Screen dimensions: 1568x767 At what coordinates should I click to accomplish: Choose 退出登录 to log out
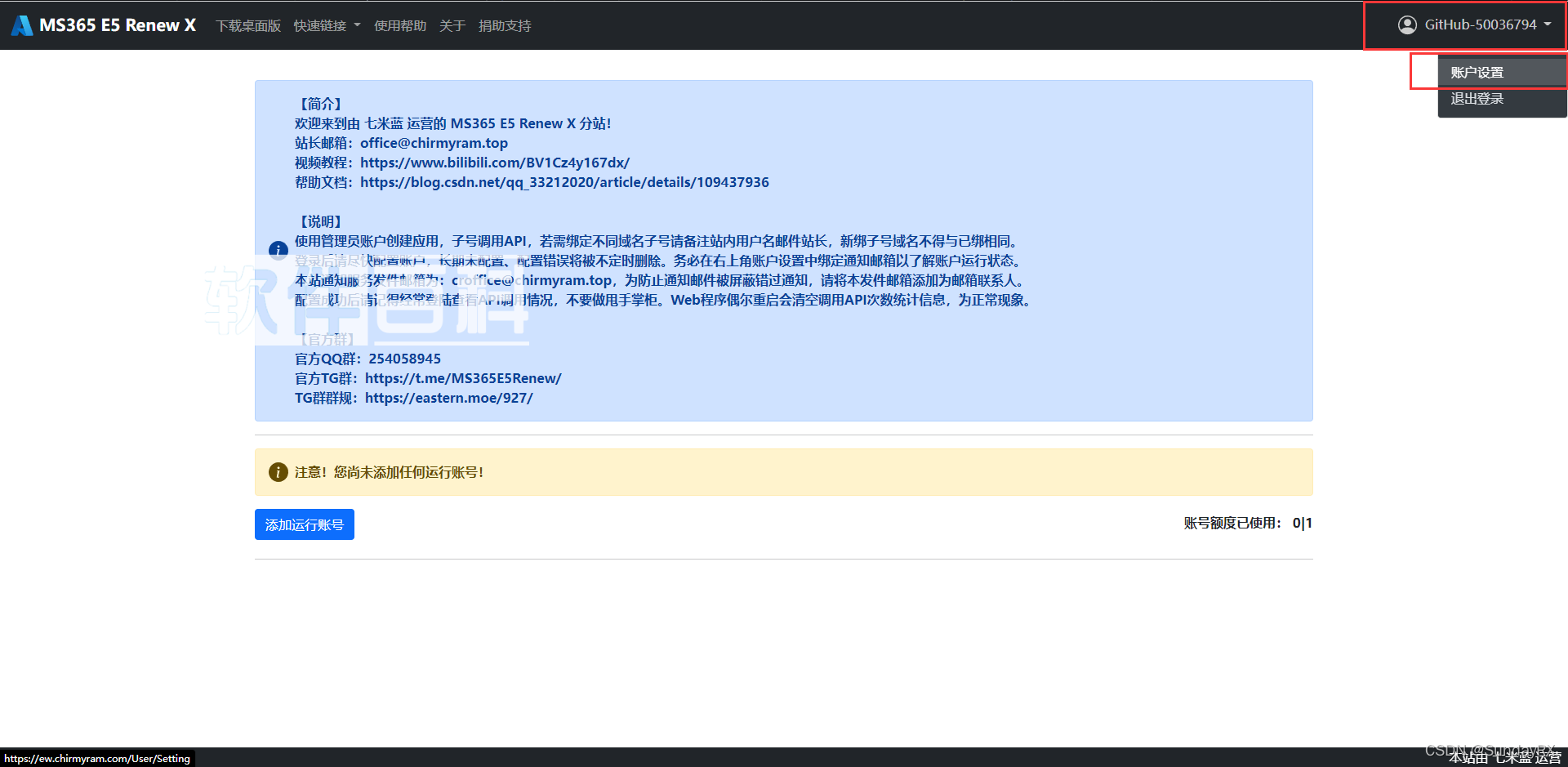1477,99
